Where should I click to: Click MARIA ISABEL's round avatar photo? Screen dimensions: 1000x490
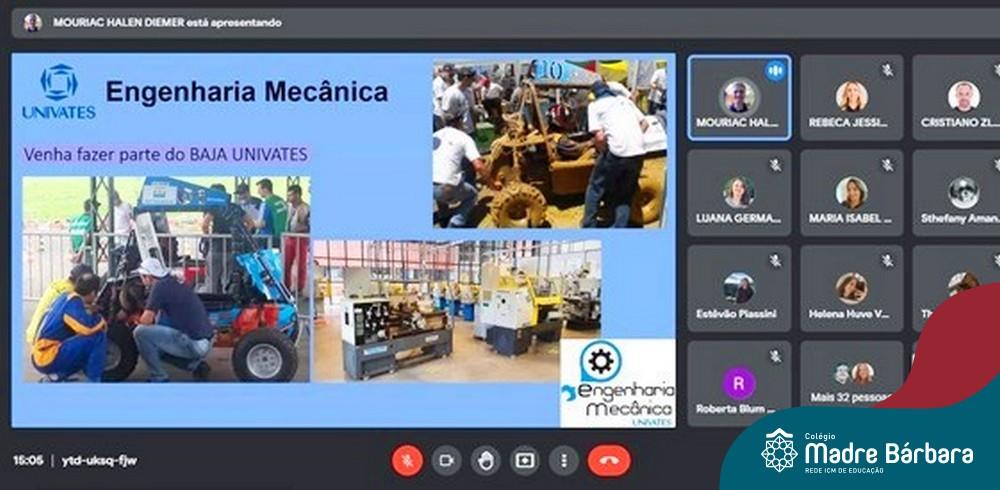click(x=851, y=192)
